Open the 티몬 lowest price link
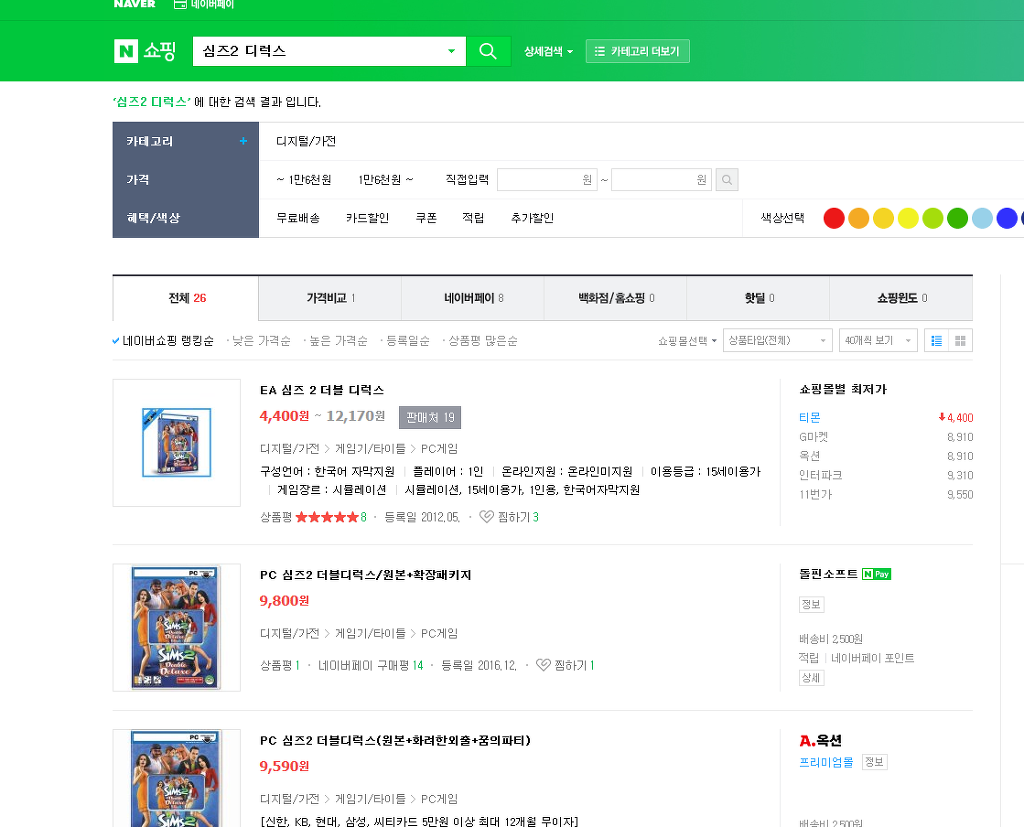The image size is (1024, 827). pos(810,417)
